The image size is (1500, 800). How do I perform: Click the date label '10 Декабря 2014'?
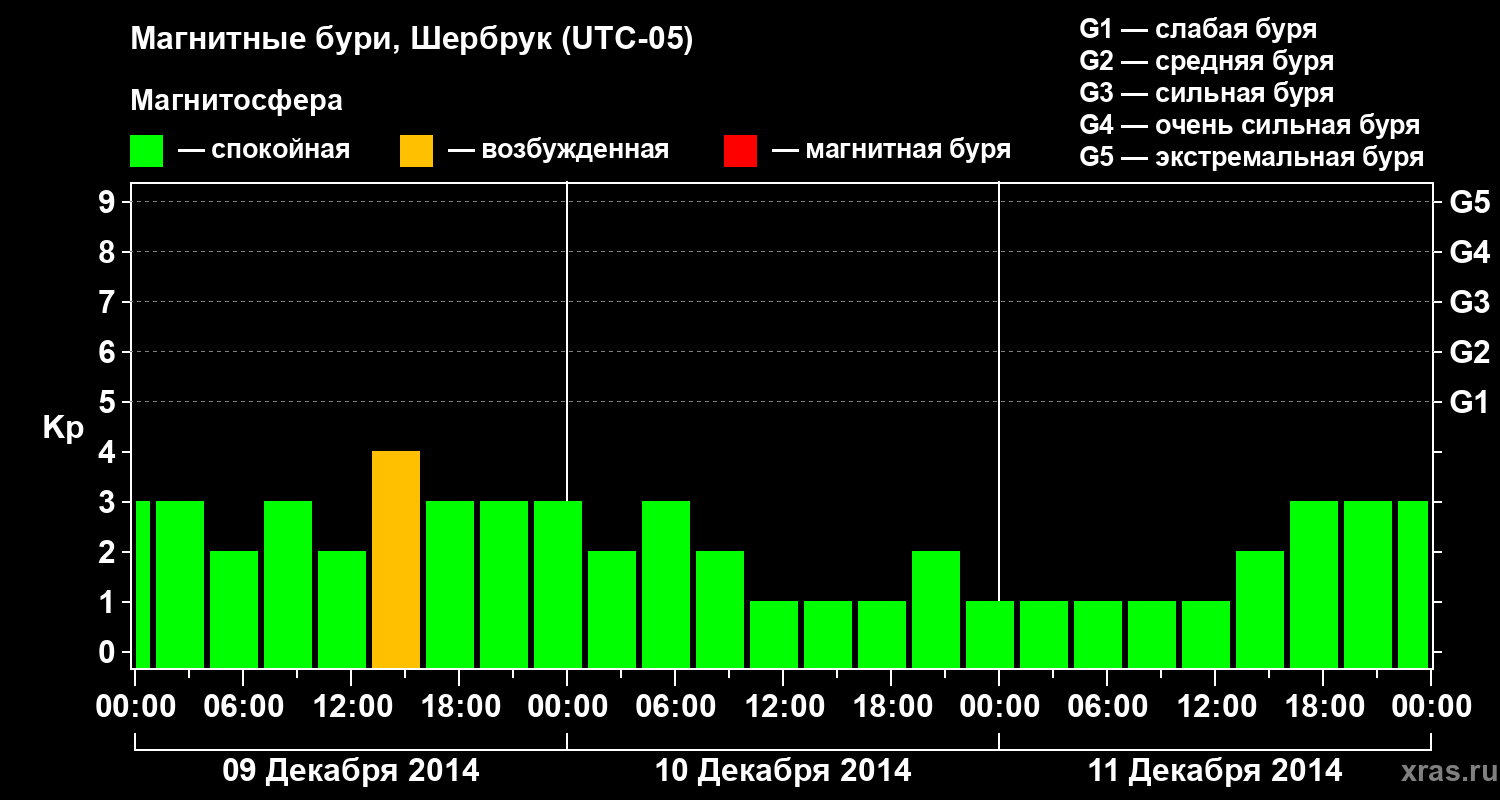click(783, 771)
